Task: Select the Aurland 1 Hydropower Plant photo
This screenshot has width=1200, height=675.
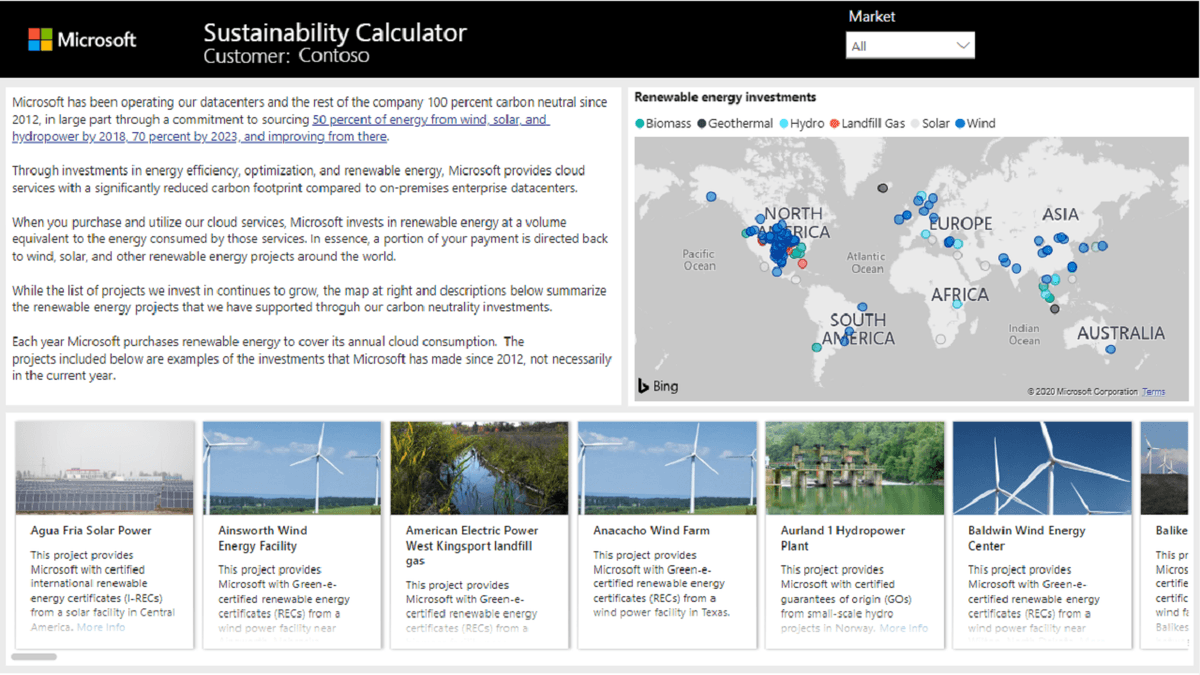Action: 855,468
